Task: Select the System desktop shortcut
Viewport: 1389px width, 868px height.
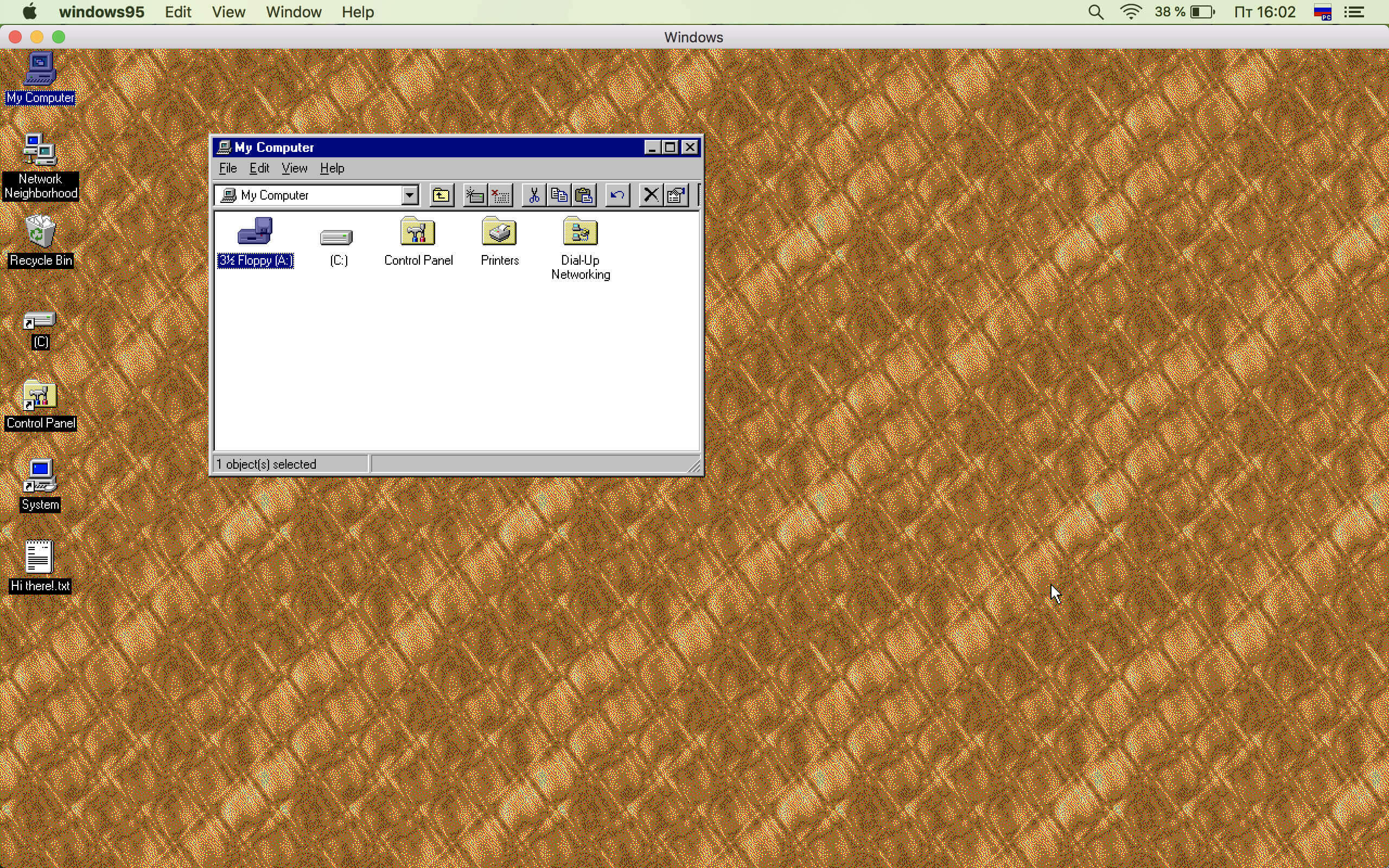Action: (x=40, y=485)
